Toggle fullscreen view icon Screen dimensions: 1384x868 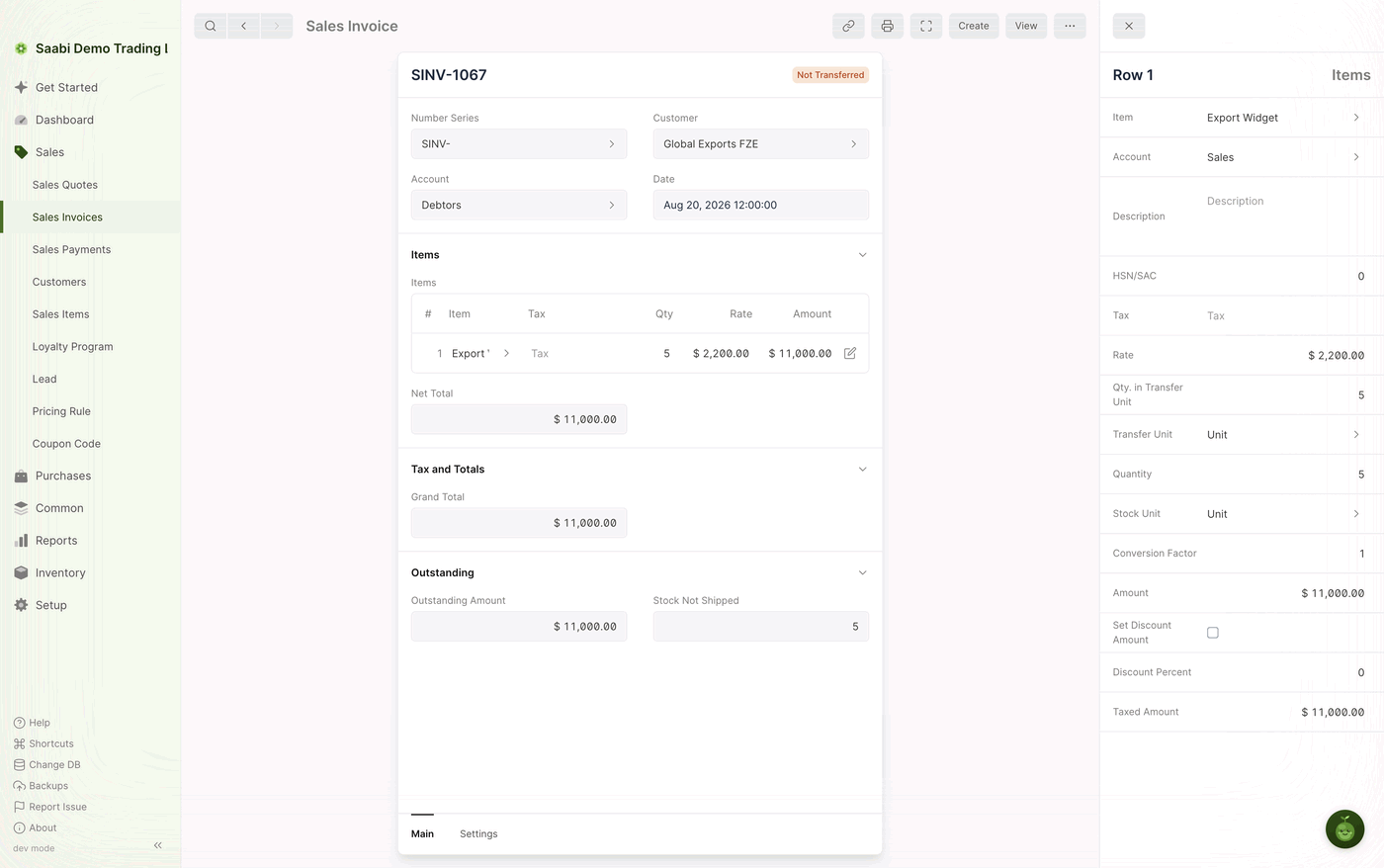pyautogui.click(x=926, y=26)
